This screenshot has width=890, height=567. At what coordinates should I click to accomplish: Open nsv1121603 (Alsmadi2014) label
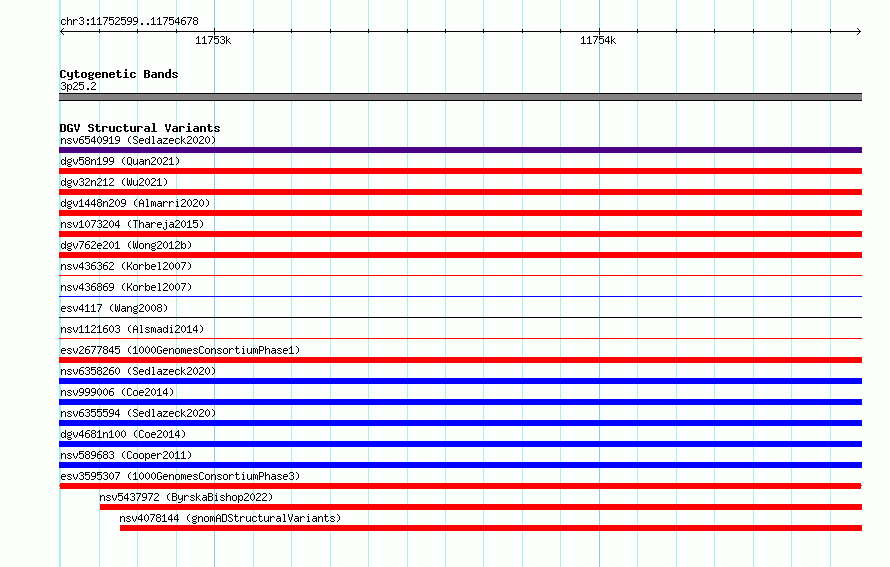click(x=132, y=329)
